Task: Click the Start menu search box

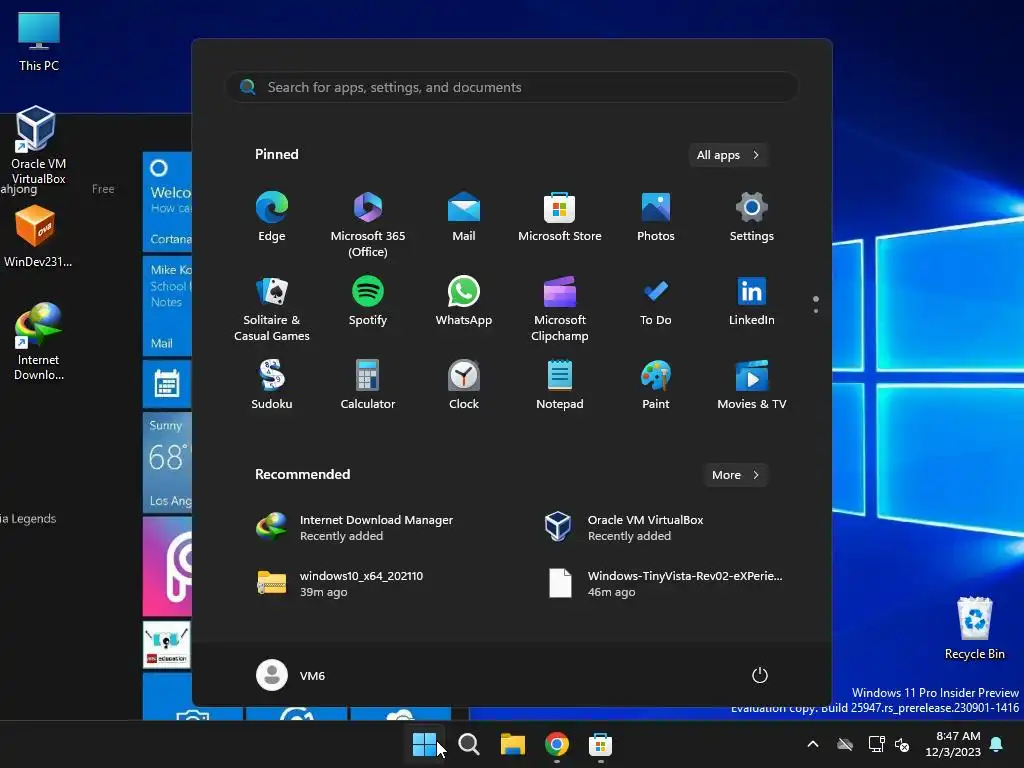Action: [x=512, y=87]
